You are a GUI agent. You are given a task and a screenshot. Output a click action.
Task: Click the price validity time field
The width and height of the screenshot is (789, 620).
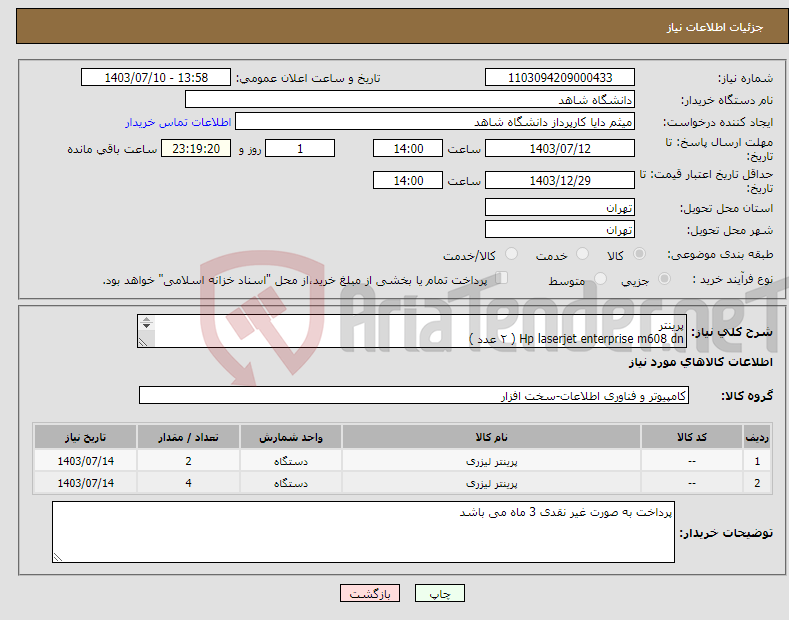[x=408, y=180]
